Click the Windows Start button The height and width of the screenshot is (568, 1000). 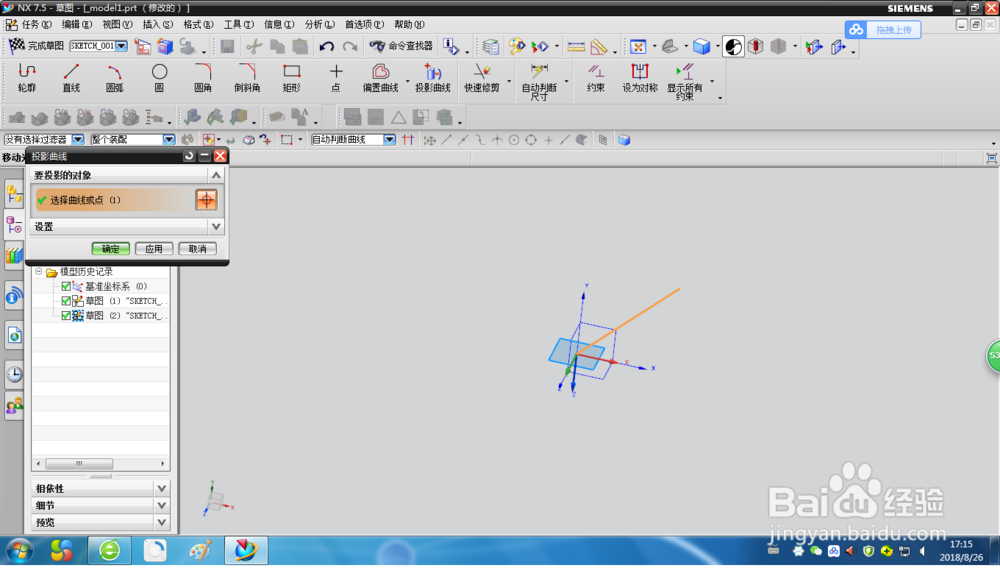19,550
